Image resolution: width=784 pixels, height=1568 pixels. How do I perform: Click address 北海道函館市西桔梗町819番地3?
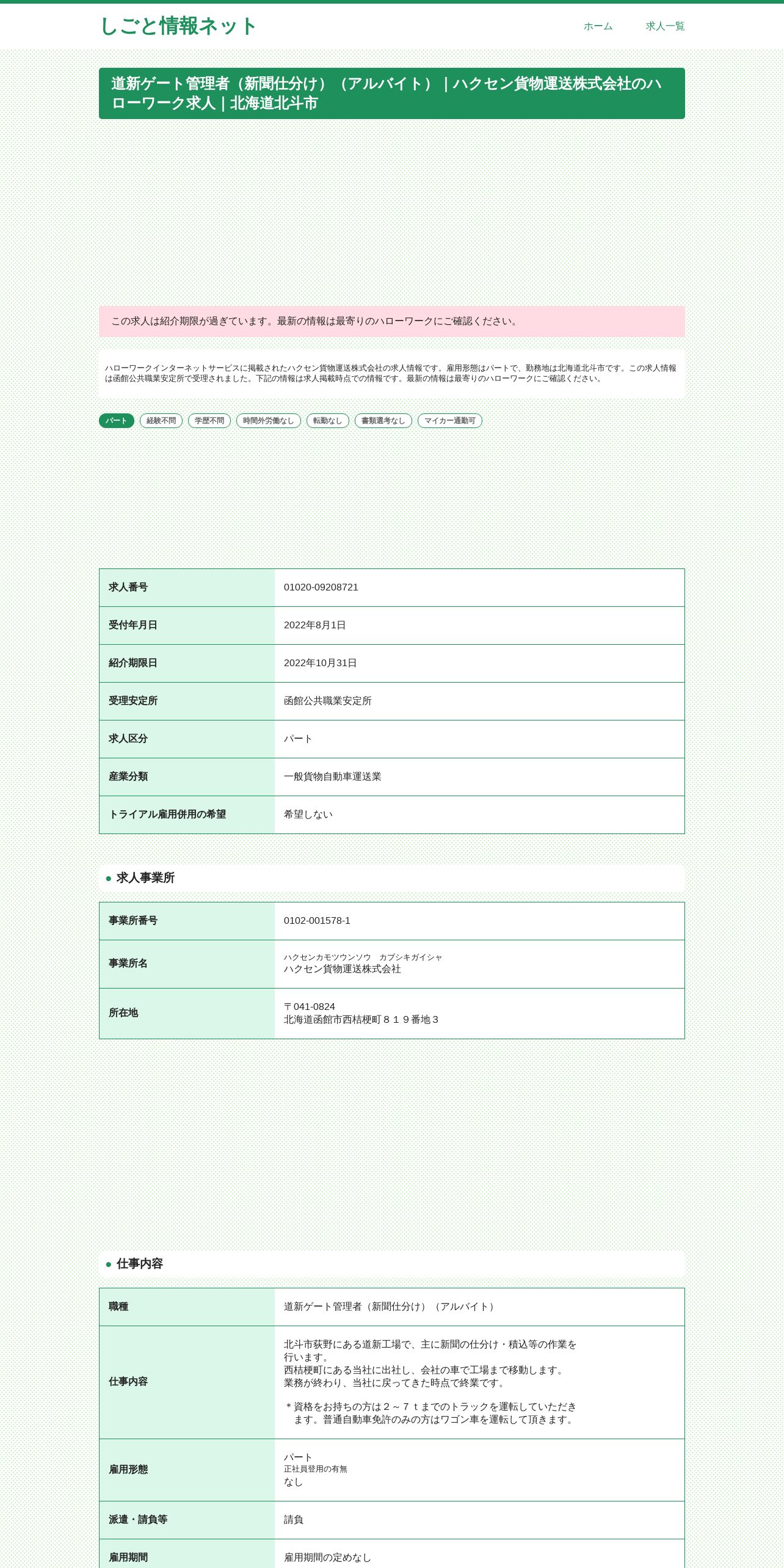pos(361,1020)
